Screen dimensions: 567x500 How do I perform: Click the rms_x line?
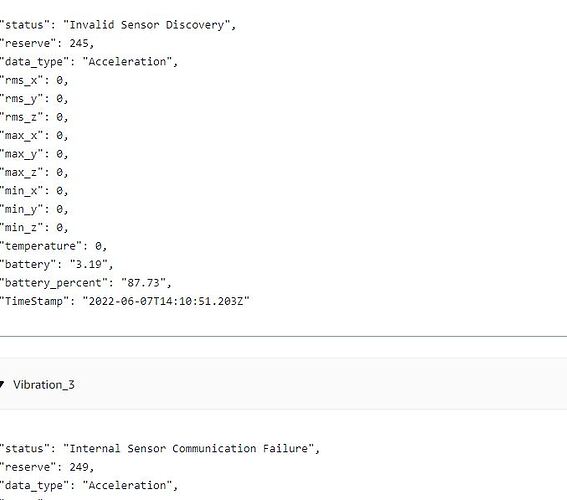[34, 80]
